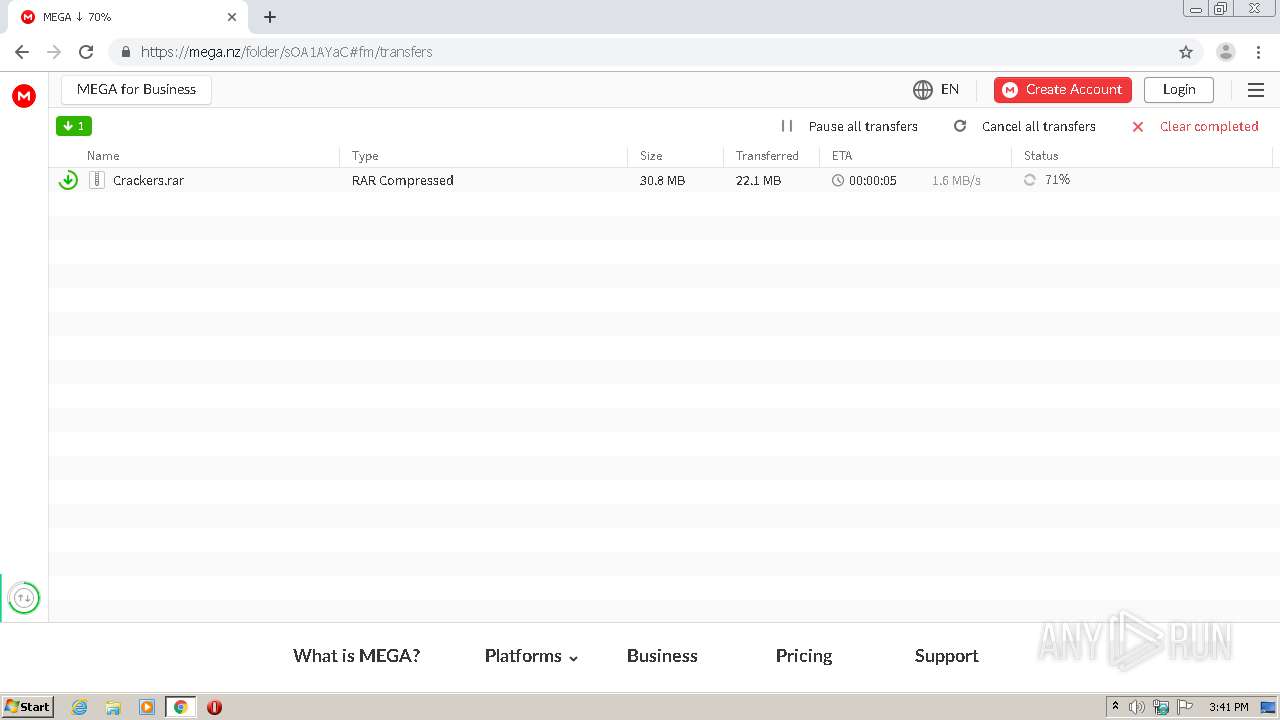Click the Chrome taskbar icon
This screenshot has height=720, width=1280.
pyautogui.click(x=180, y=707)
